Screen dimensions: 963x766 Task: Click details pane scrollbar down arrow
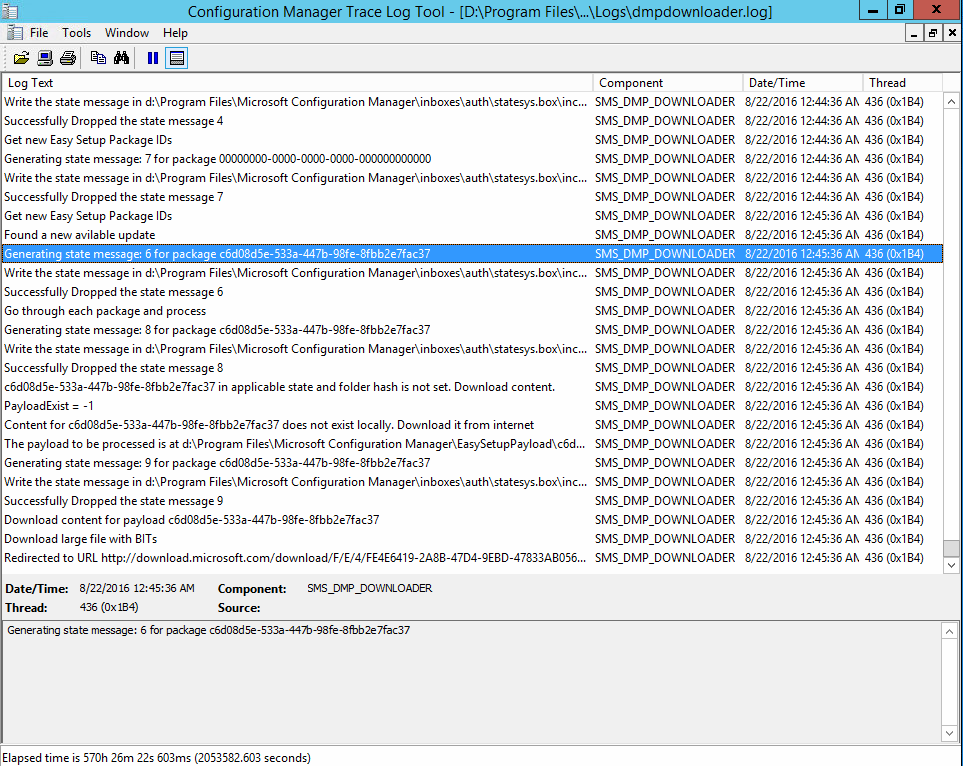(949, 733)
